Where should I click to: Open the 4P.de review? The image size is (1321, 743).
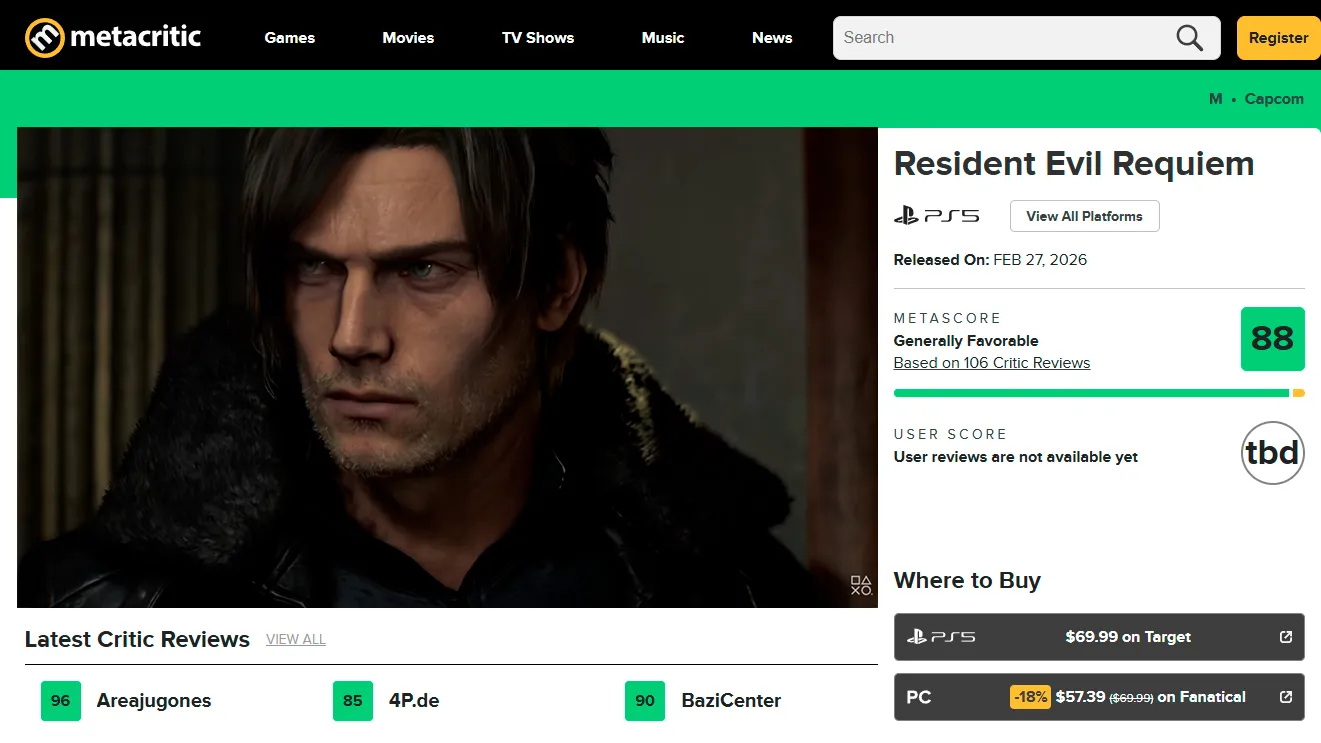(x=414, y=701)
